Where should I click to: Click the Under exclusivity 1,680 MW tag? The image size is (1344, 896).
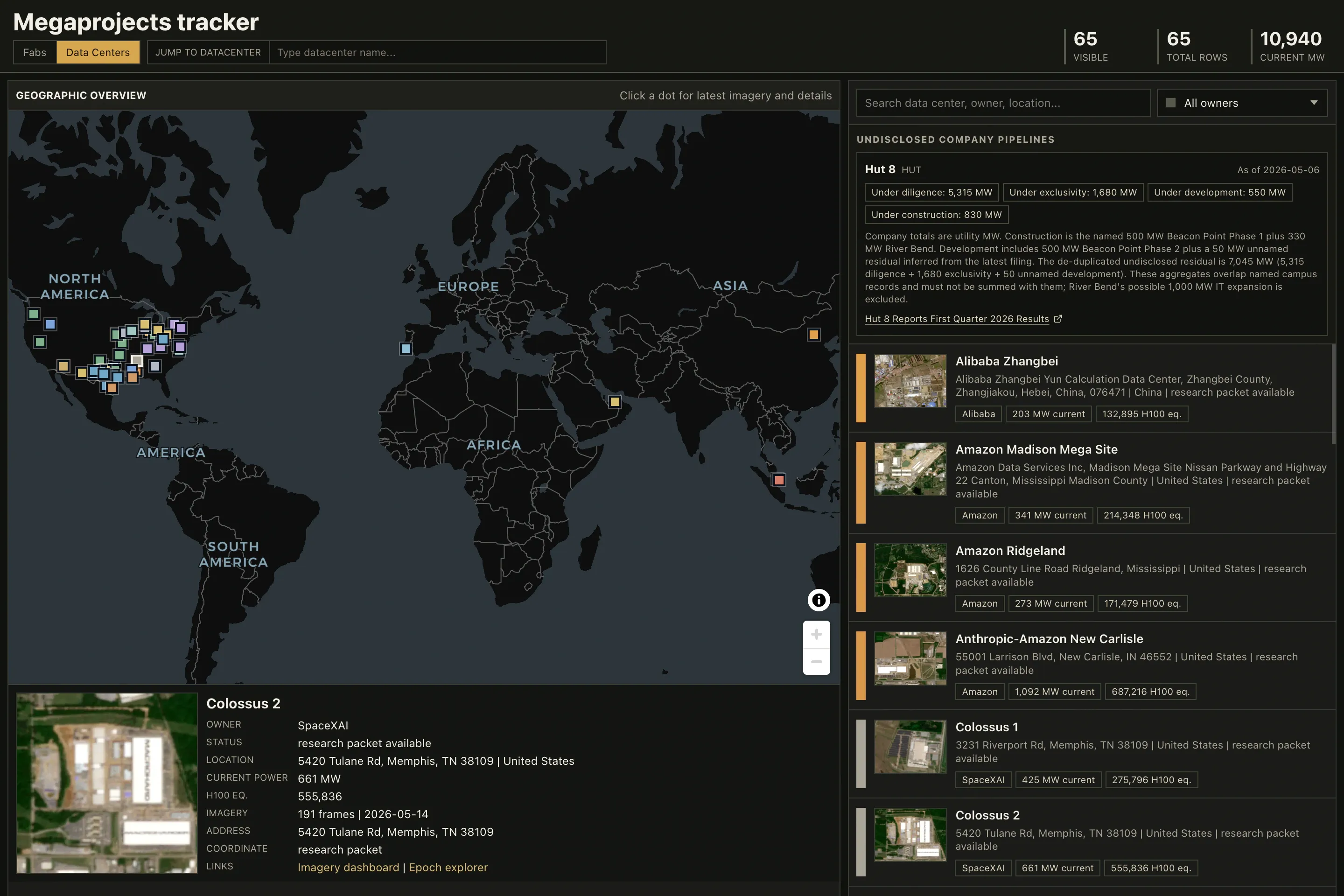click(1072, 193)
